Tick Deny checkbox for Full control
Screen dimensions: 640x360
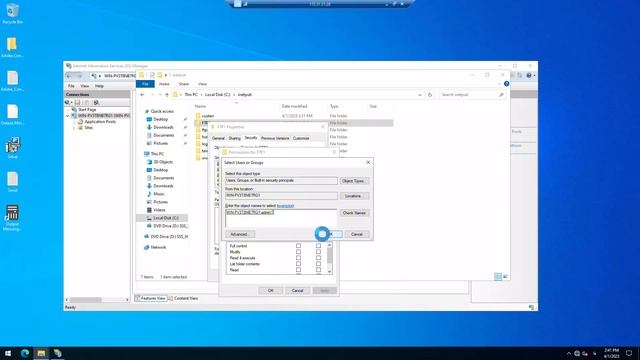tap(318, 246)
